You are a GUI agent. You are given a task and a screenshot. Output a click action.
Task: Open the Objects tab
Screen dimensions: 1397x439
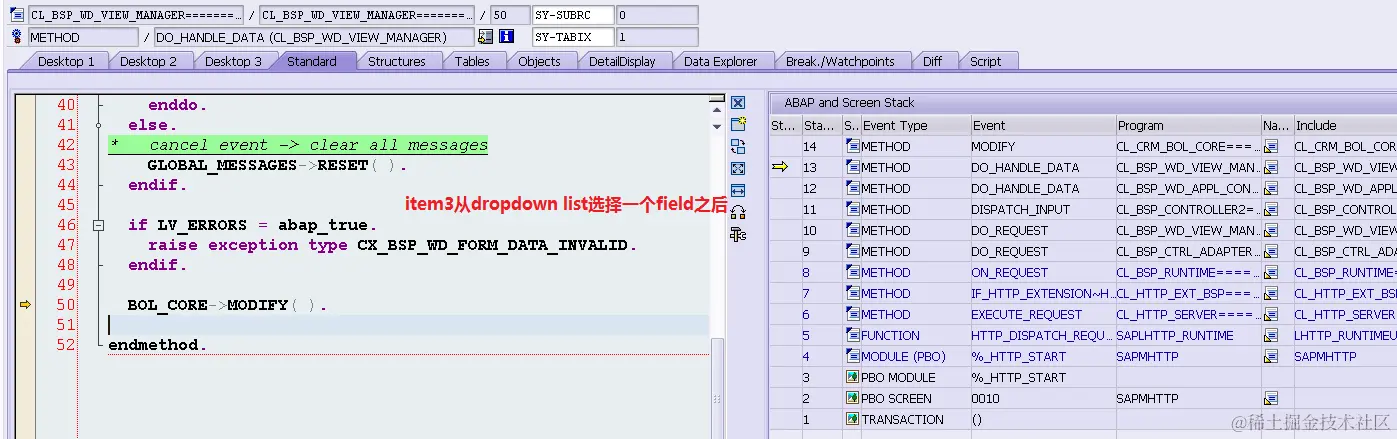[540, 61]
